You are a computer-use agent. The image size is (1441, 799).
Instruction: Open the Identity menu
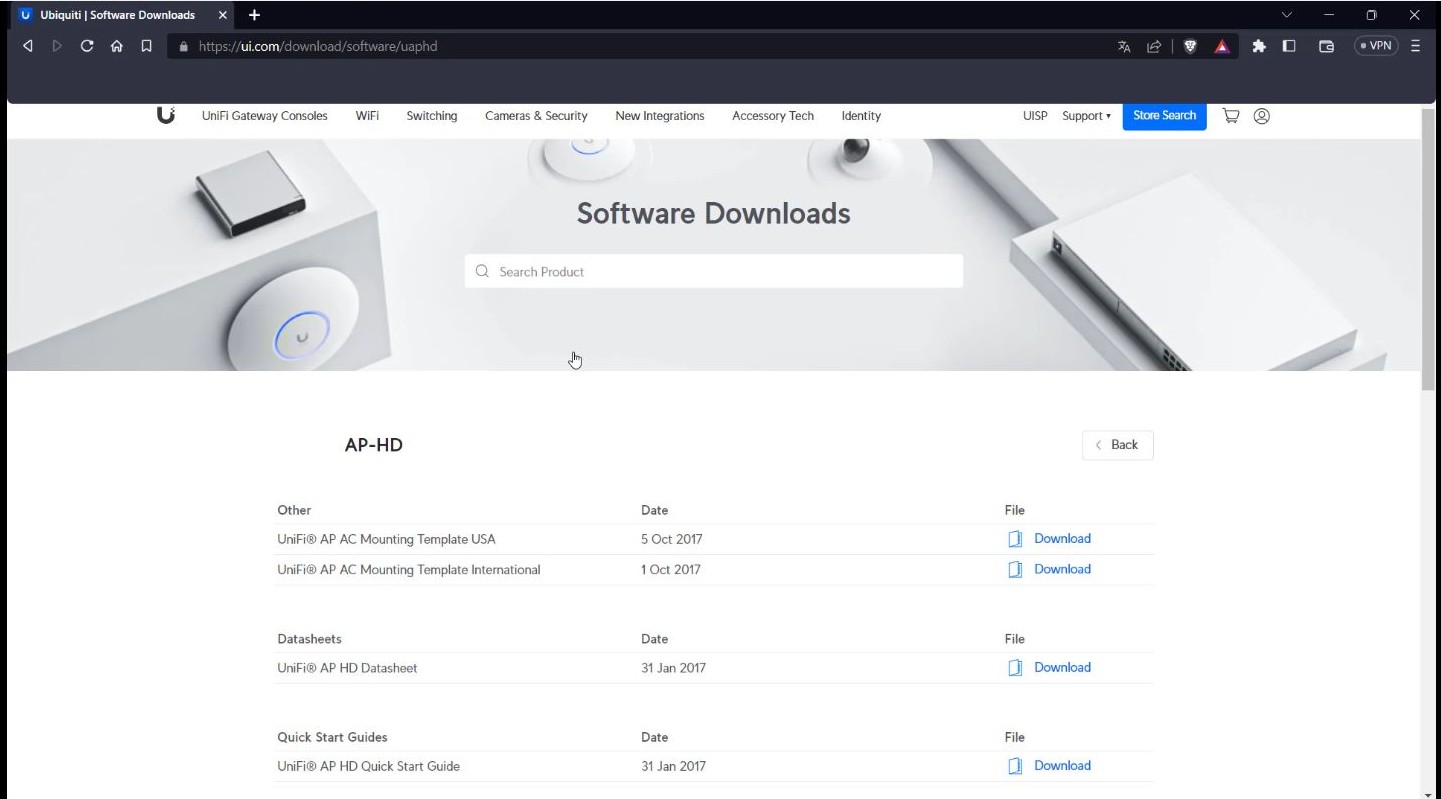point(861,116)
